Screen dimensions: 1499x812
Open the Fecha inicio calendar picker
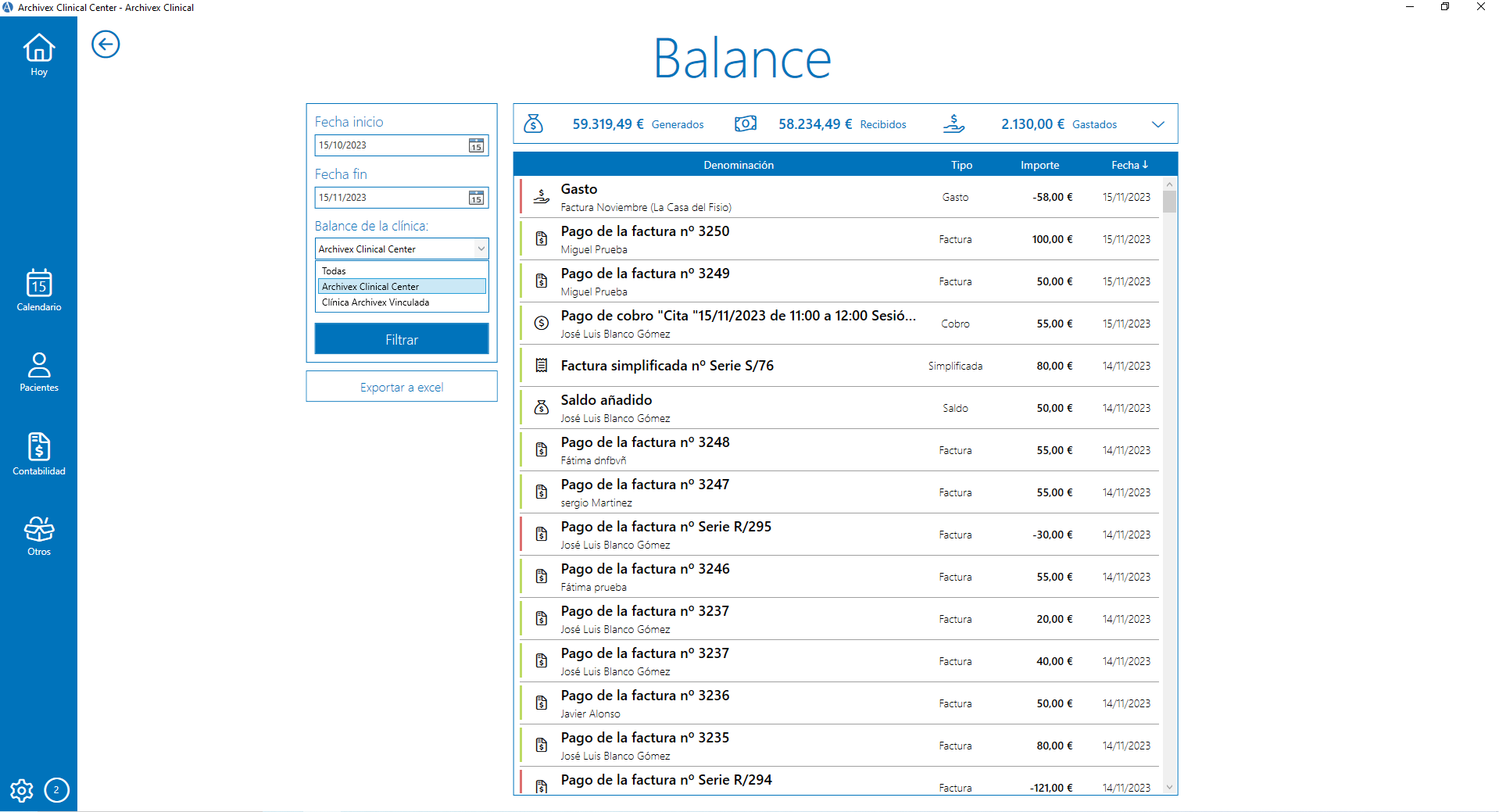point(476,145)
